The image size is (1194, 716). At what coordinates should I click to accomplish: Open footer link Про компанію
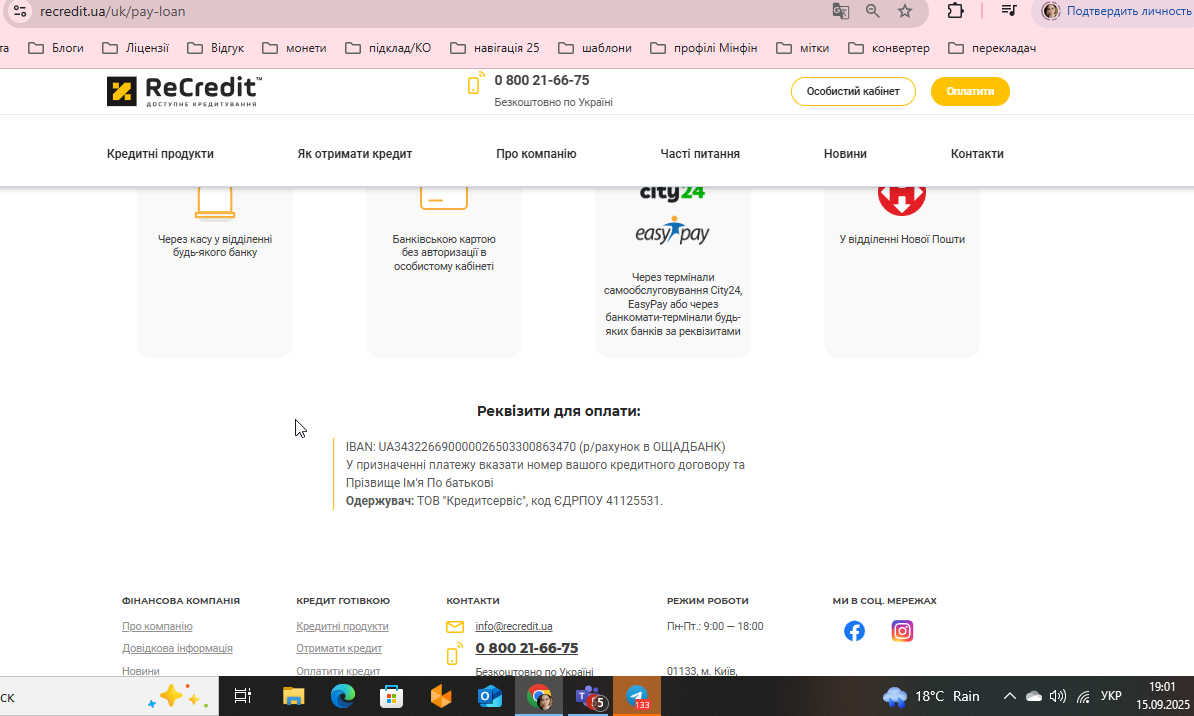coord(157,626)
